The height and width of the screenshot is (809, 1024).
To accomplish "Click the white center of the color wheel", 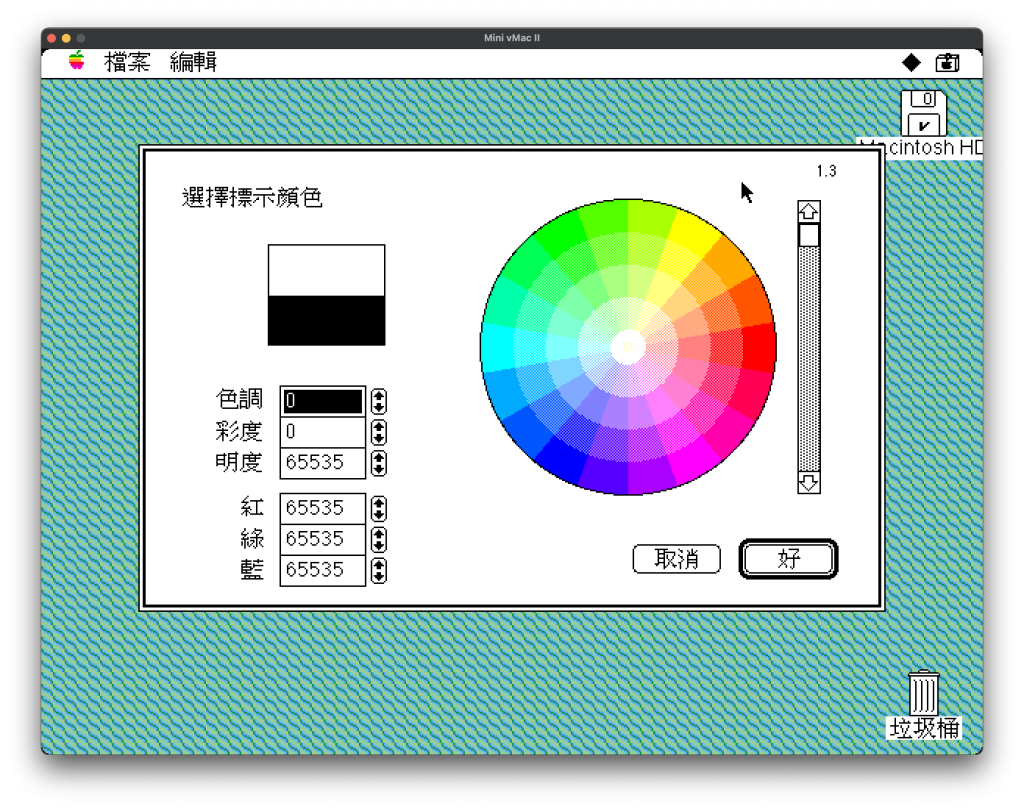I will [x=628, y=346].
